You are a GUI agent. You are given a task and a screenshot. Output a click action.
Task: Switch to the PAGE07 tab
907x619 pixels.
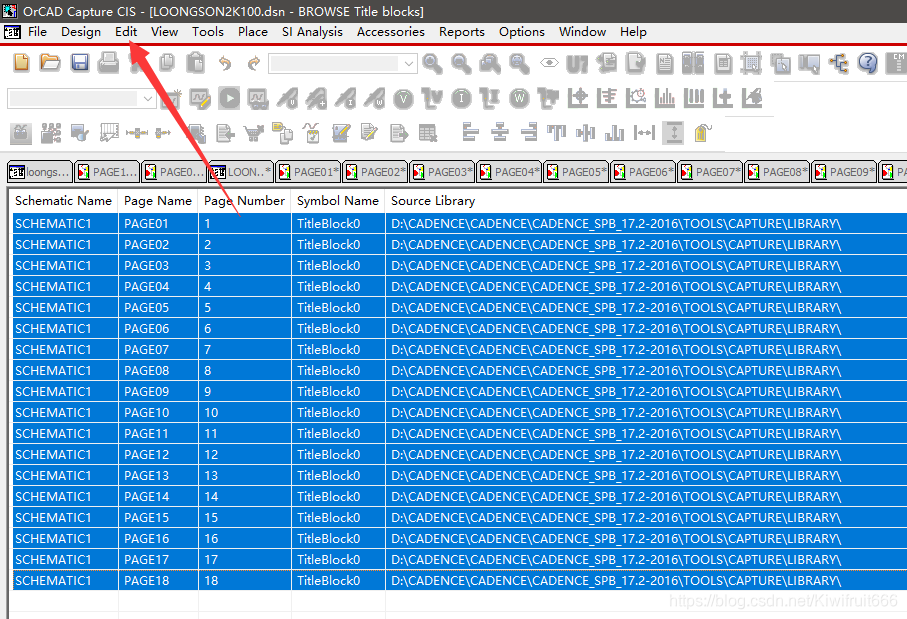pos(710,172)
